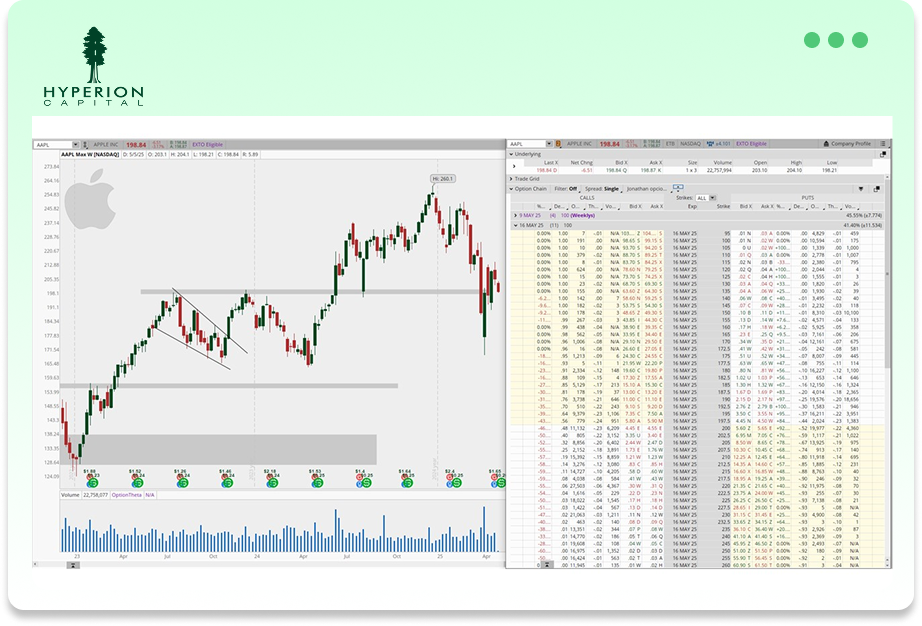Image resolution: width=922 pixels, height=626 pixels.
Task: Expand the 9 MAY 25 weeklys row
Action: point(513,215)
